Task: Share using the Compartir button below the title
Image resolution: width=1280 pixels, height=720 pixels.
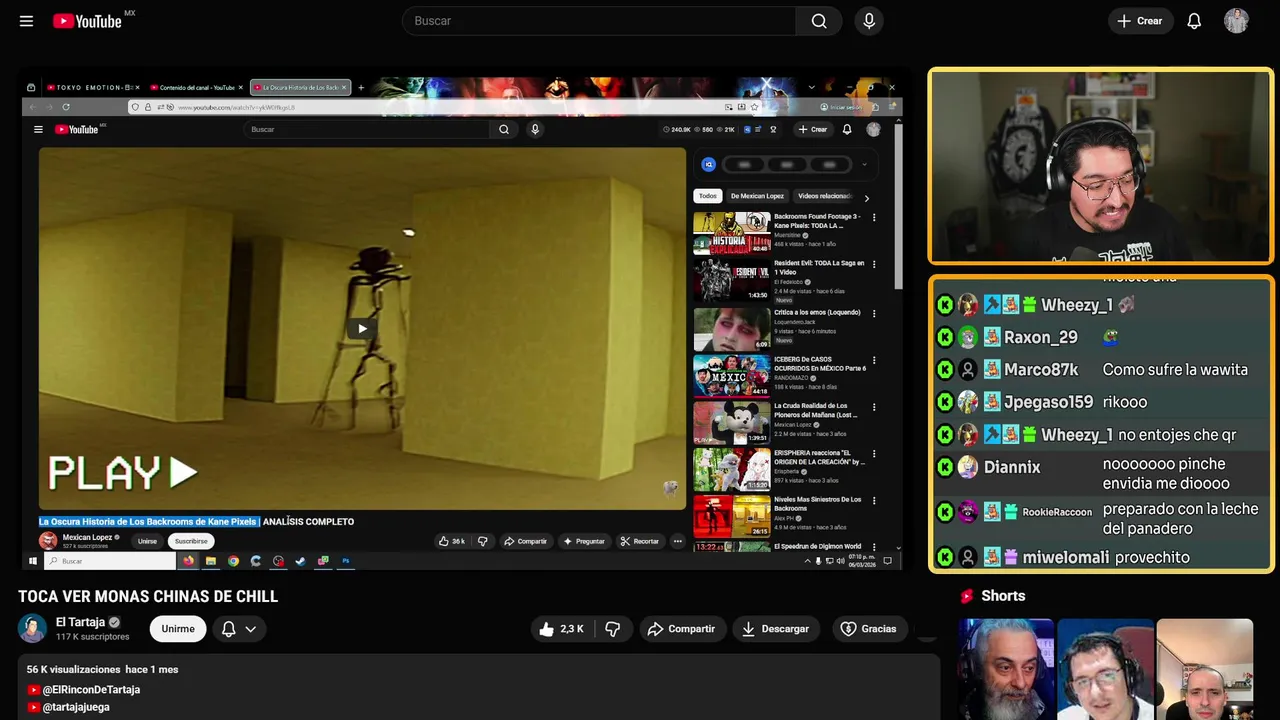Action: coord(682,629)
